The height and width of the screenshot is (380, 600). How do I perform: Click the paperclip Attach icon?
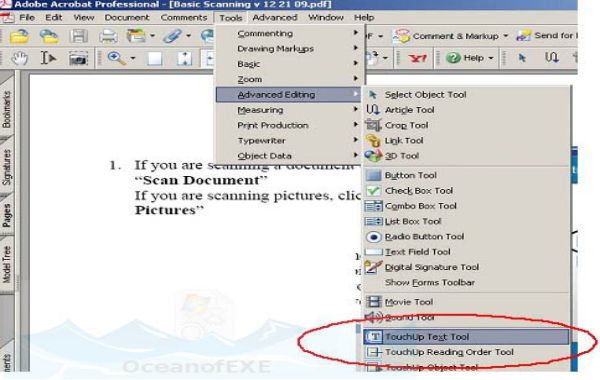click(173, 36)
